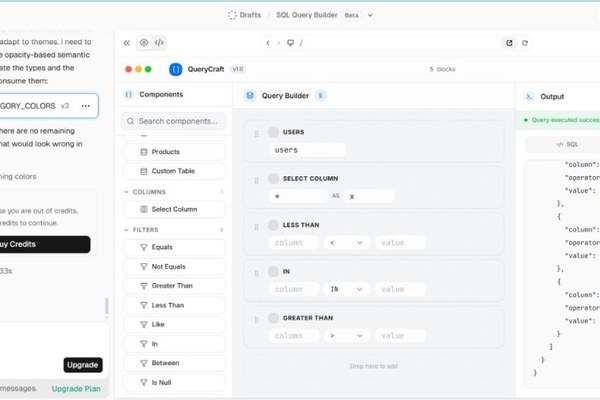Go forward in preview navigation
This screenshot has height=400, width=600.
pyautogui.click(x=279, y=43)
